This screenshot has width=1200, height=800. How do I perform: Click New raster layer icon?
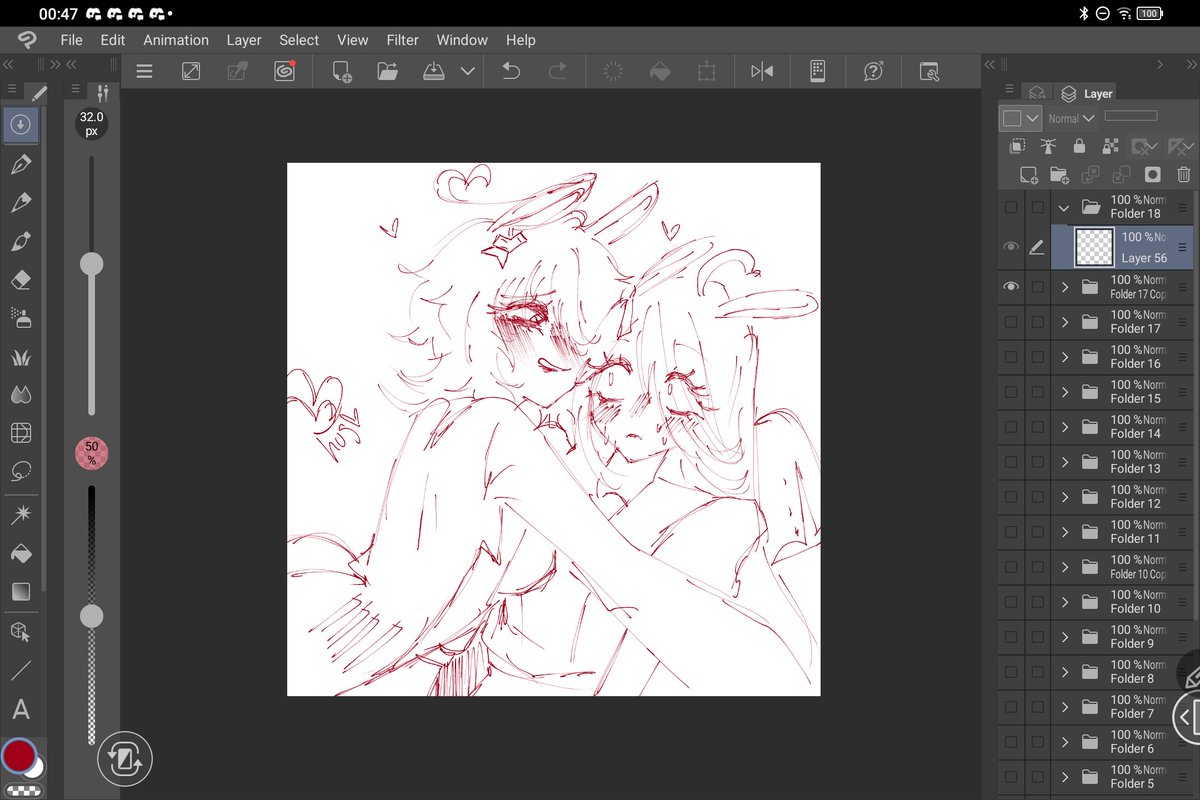(x=1028, y=175)
